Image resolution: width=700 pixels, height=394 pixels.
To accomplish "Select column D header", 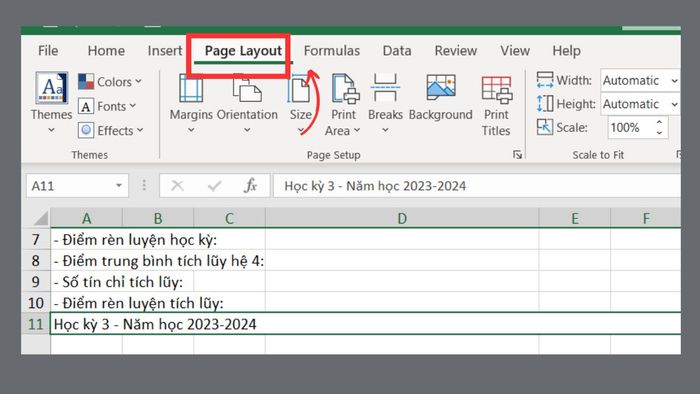I will [402, 218].
